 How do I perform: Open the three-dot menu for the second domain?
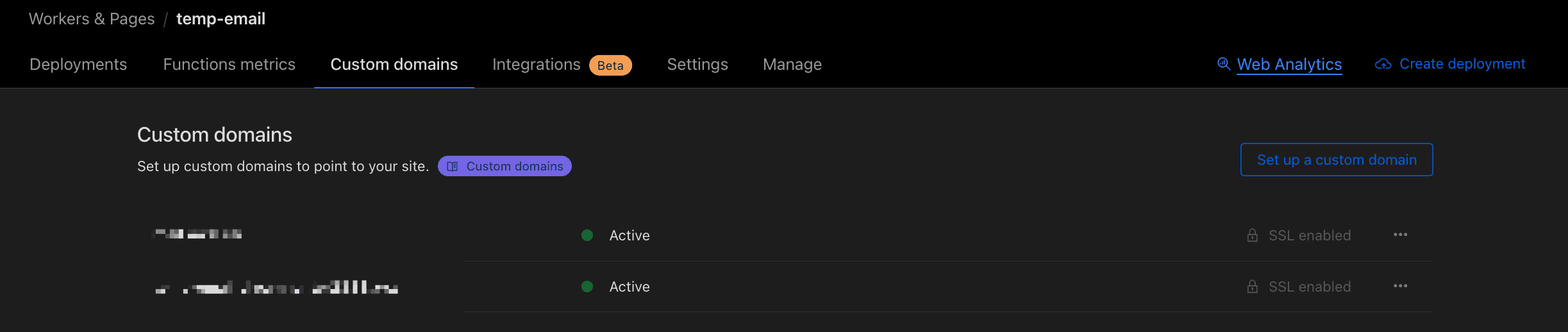[x=1400, y=286]
